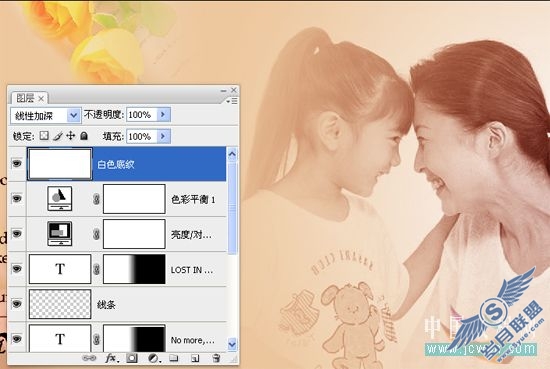
Task: Click the 白色底纹 layer name
Action: click(x=116, y=165)
